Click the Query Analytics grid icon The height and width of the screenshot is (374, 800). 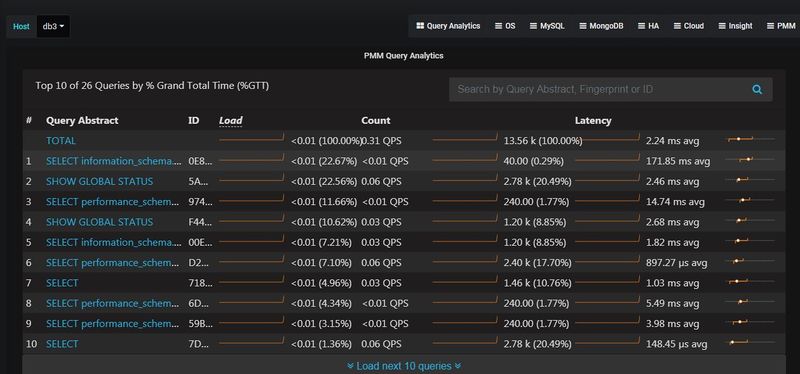point(420,26)
